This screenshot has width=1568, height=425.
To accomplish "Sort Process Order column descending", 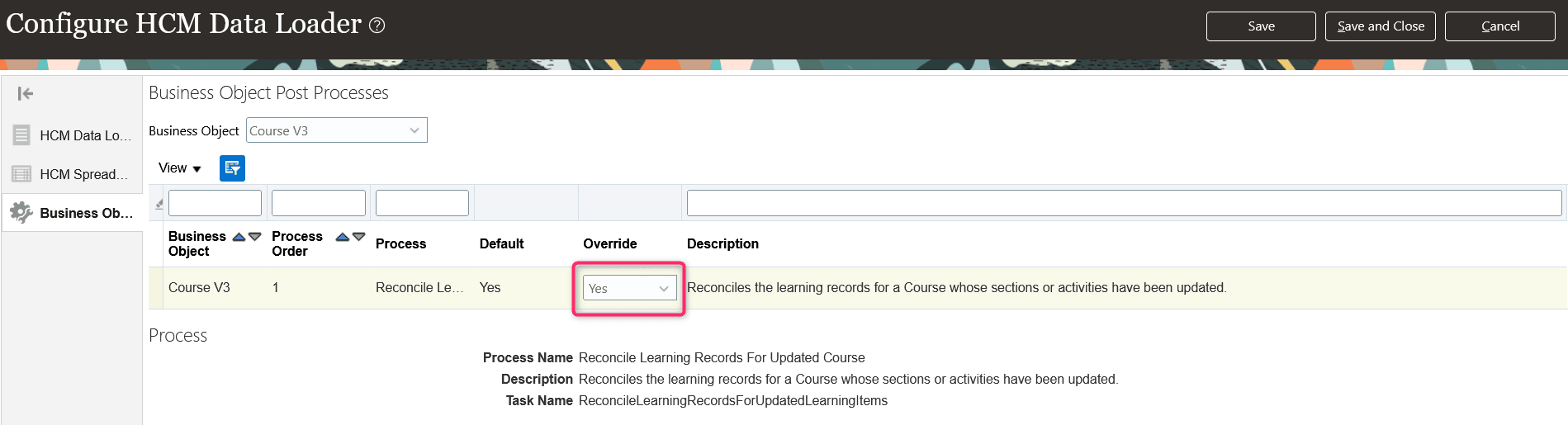I will (x=358, y=237).
